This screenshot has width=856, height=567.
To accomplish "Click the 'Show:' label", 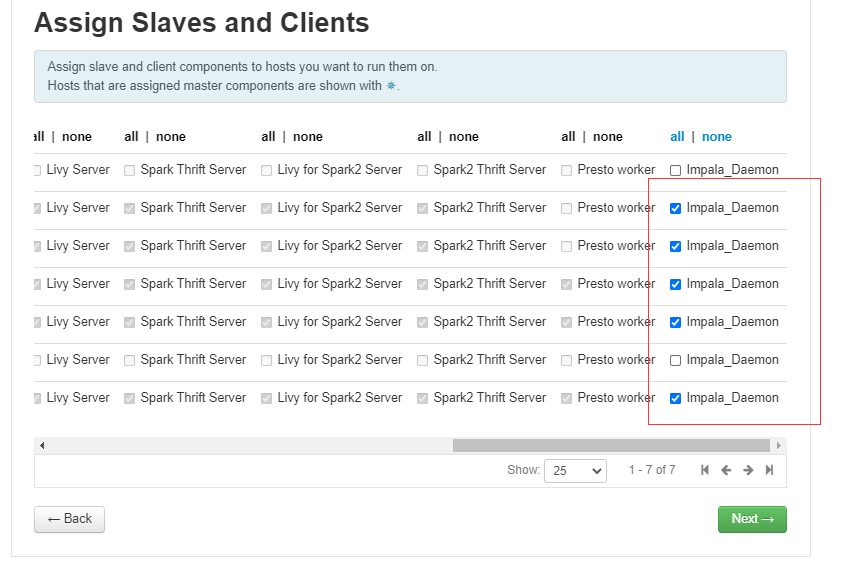I will coord(524,470).
